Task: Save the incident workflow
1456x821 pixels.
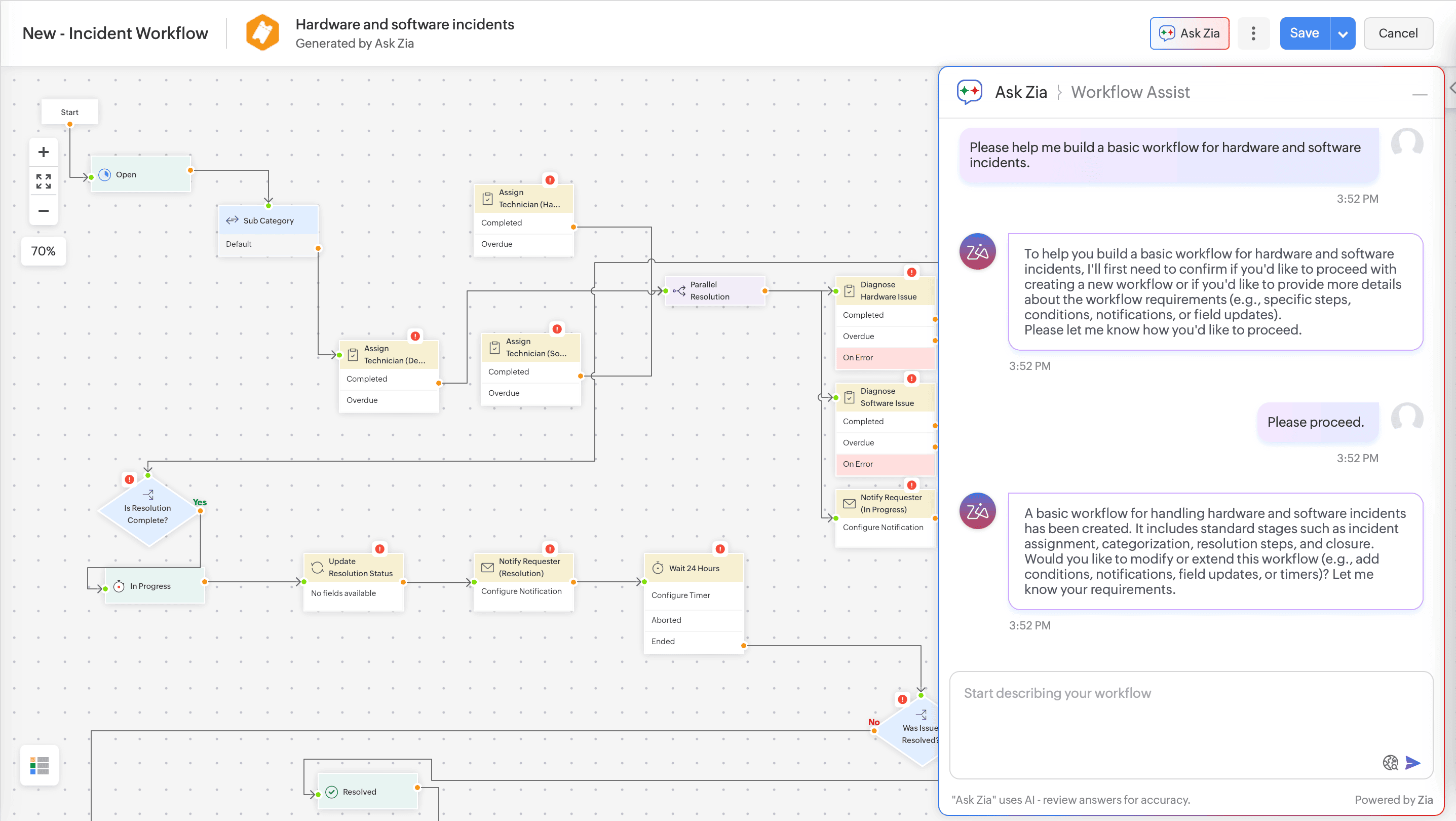Action: [1304, 33]
